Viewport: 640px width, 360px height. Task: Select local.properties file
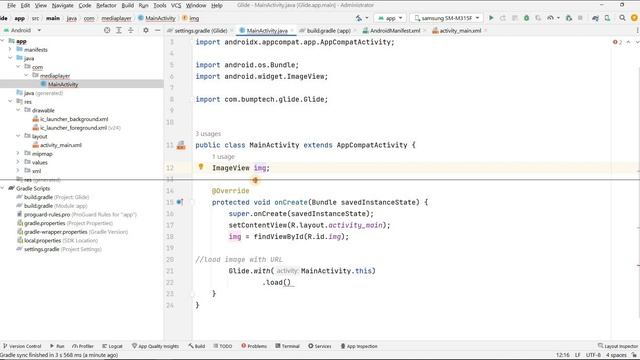tap(42, 240)
